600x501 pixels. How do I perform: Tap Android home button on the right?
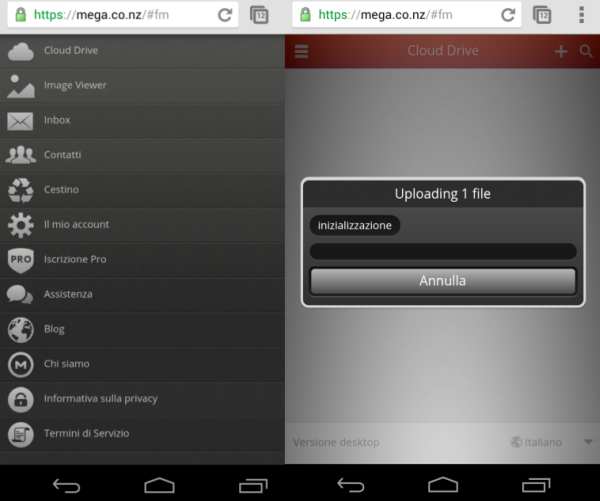443,485
